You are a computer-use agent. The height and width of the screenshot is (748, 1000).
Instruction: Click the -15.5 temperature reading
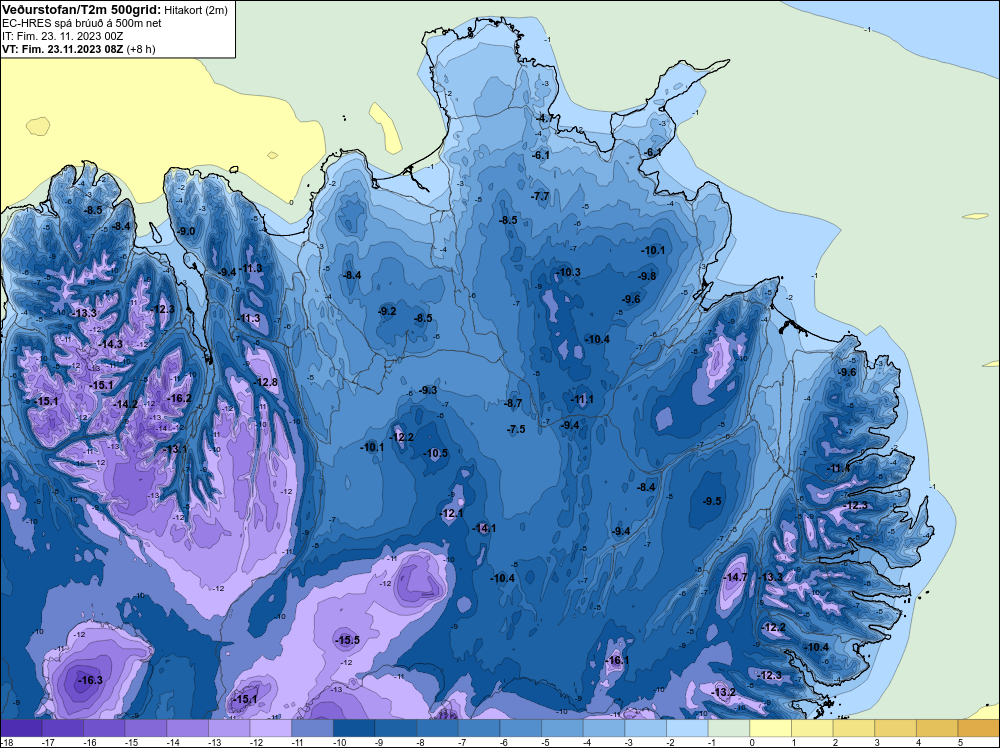click(x=348, y=640)
